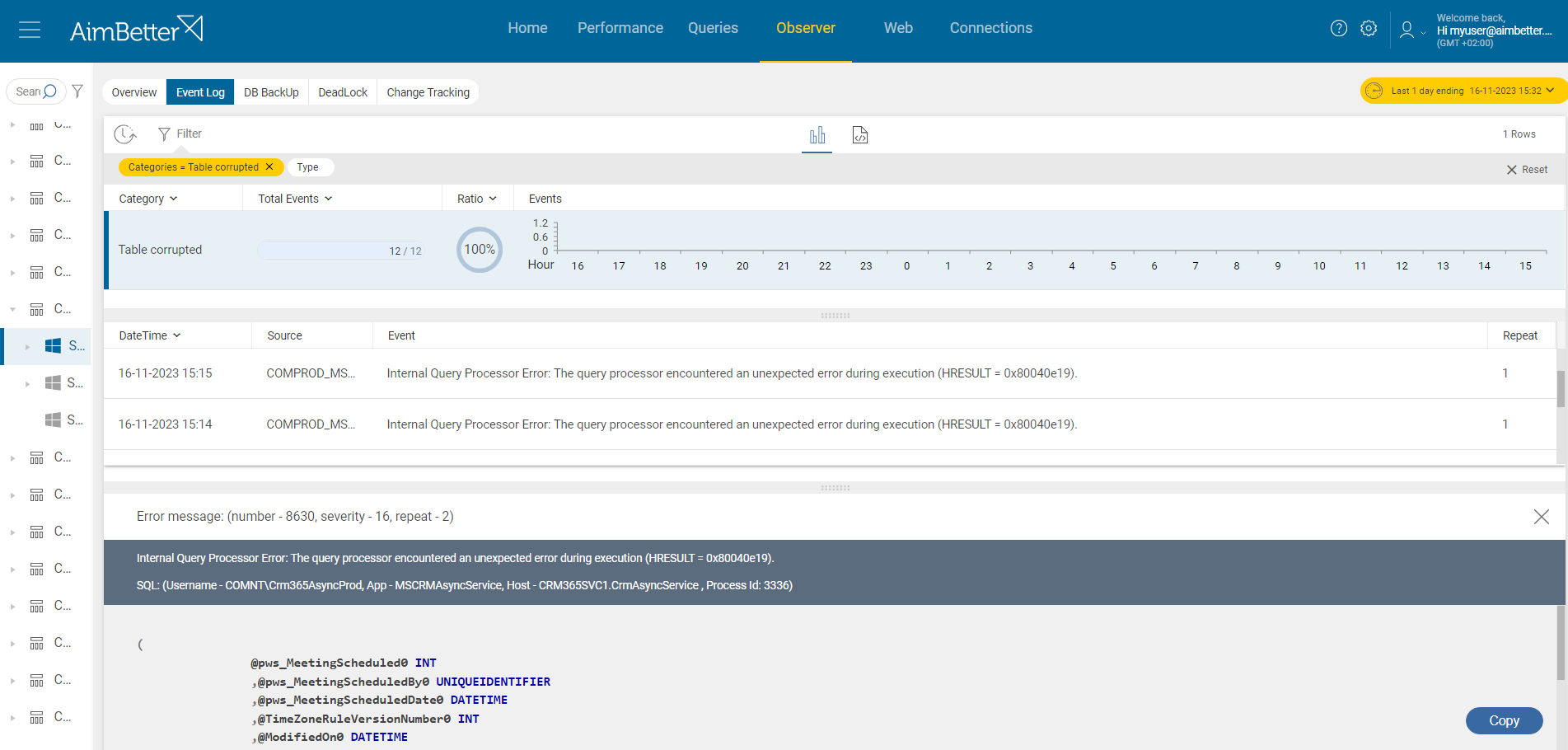Click the upper panel resize handle
The height and width of the screenshot is (750, 1568).
point(835,316)
